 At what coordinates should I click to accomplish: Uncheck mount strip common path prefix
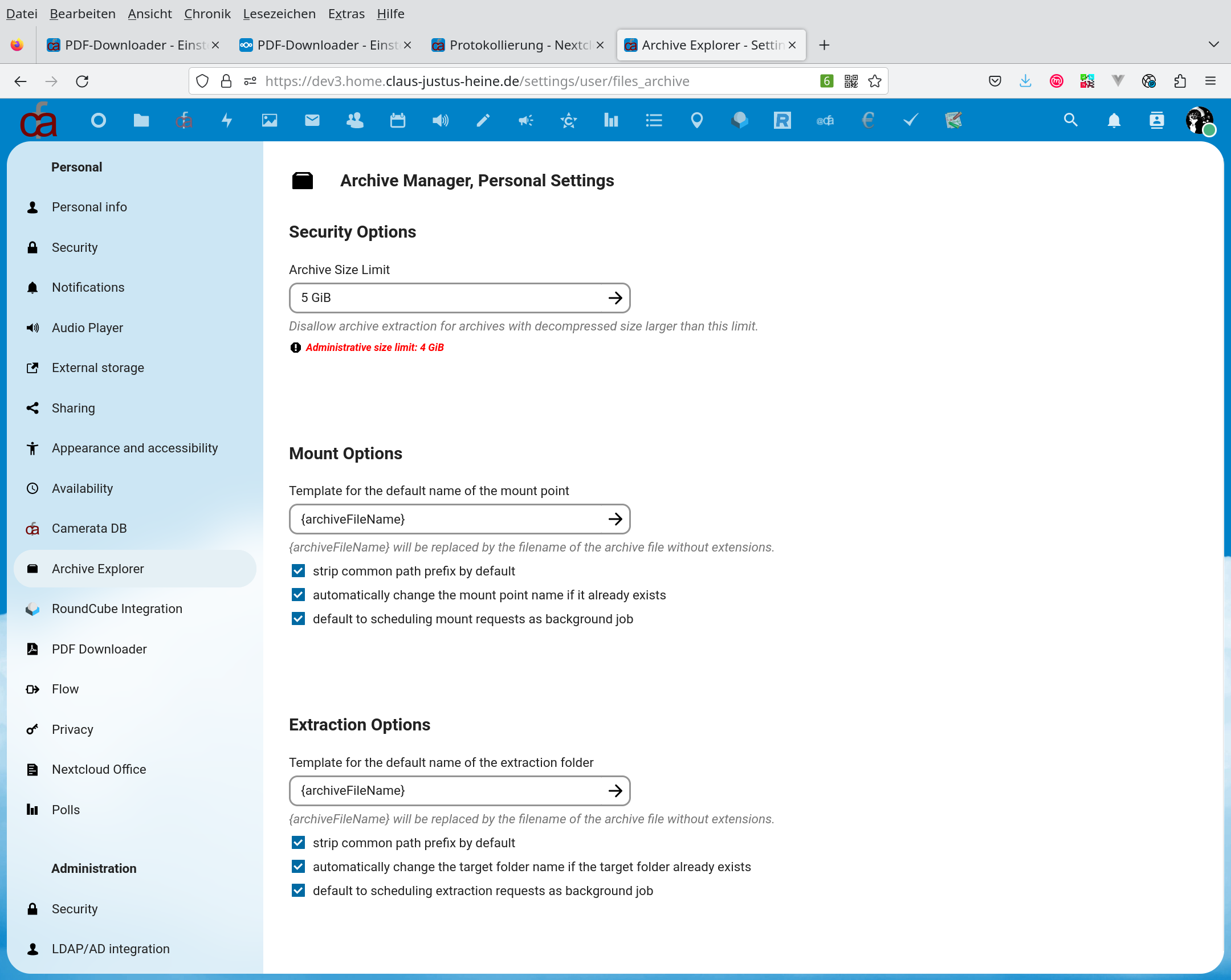298,571
